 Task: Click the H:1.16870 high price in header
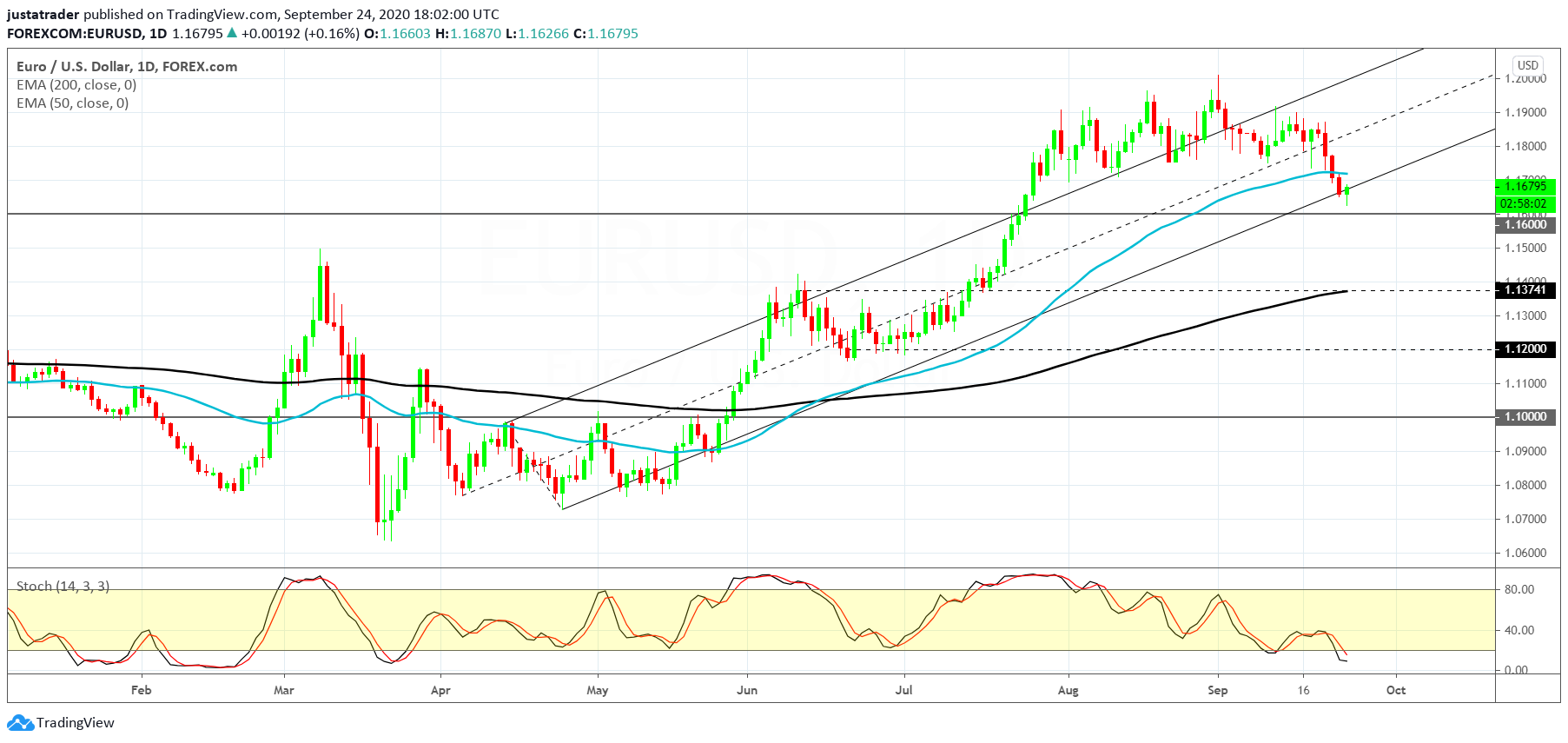click(x=468, y=34)
